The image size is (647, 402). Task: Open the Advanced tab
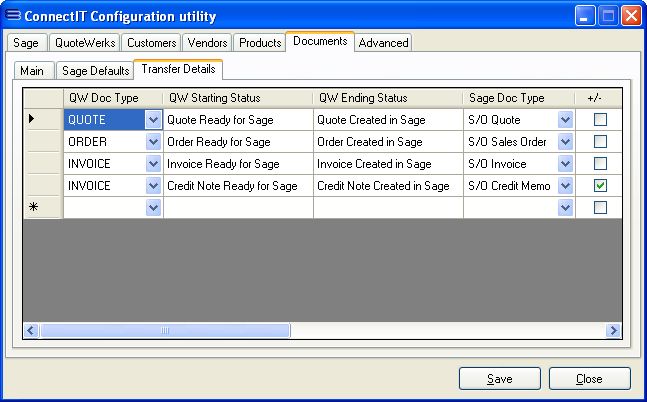pos(383,43)
